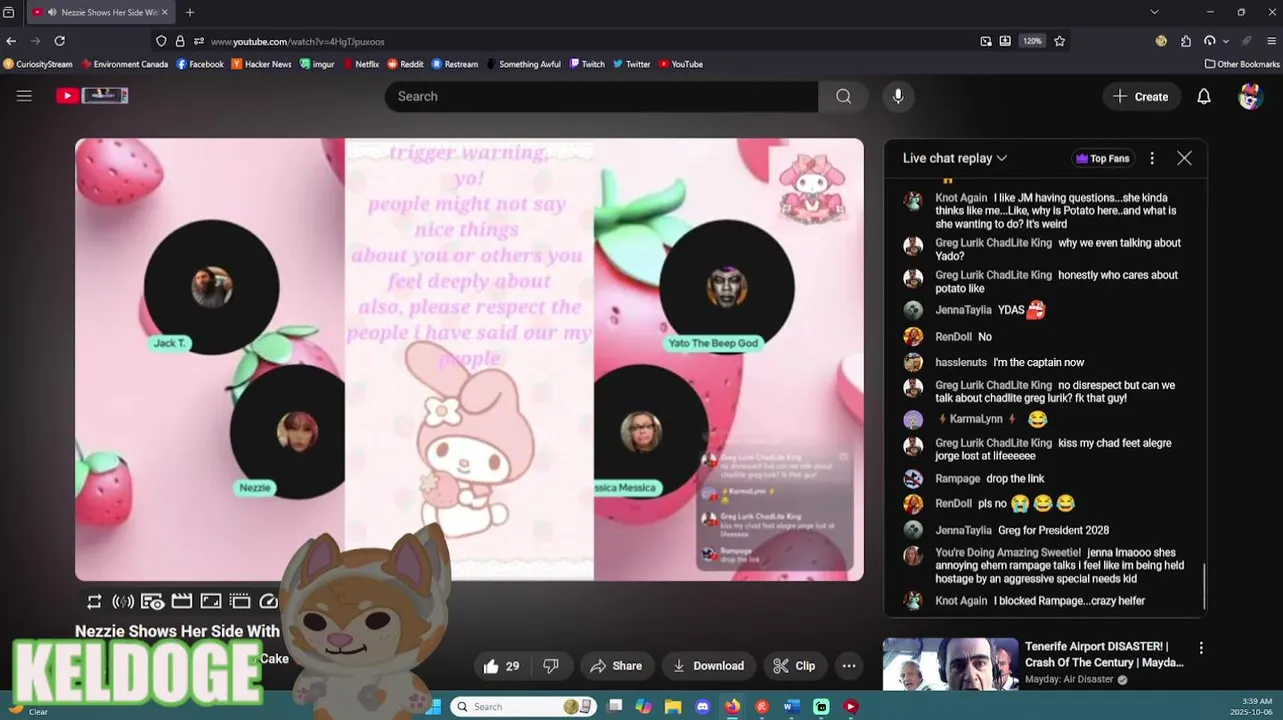The image size is (1283, 720).
Task: Start voice search with microphone icon
Action: click(898, 96)
